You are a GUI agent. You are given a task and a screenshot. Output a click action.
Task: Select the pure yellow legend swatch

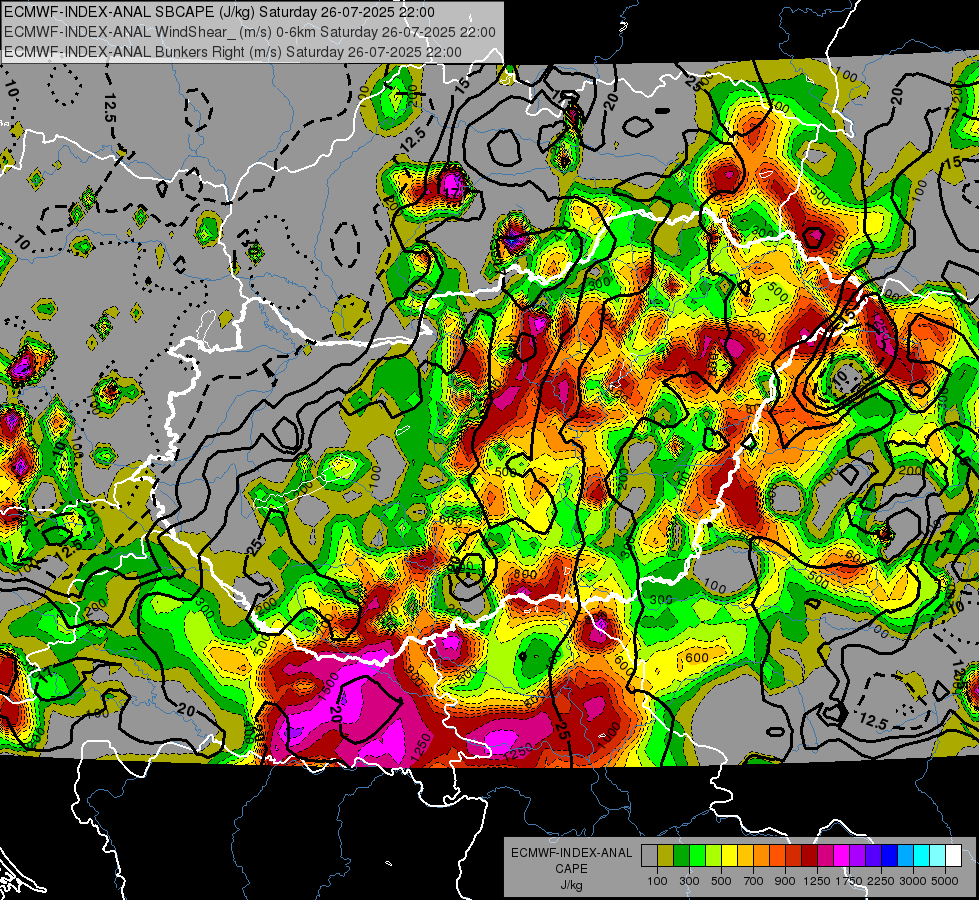pos(729,855)
